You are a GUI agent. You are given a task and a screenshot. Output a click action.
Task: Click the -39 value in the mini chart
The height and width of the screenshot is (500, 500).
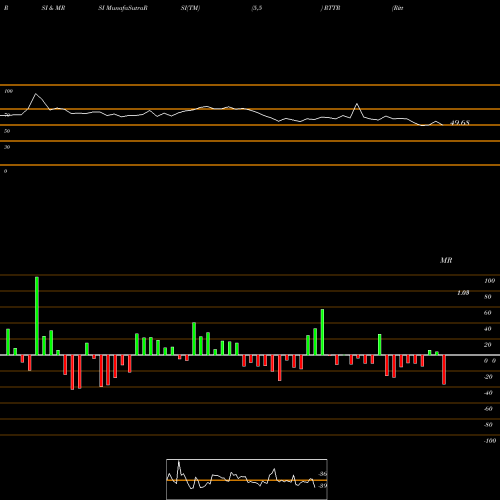tap(323, 486)
